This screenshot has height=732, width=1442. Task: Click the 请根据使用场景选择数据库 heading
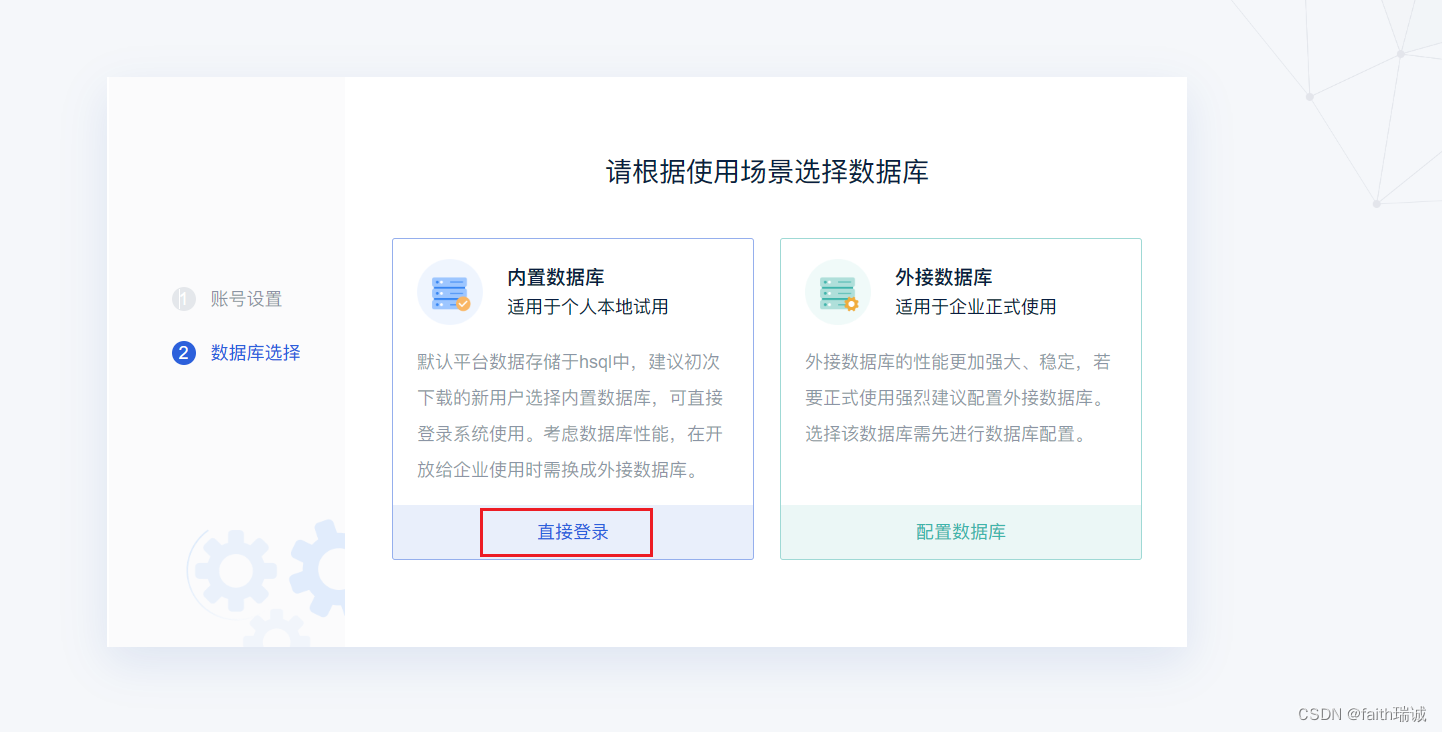coord(767,172)
